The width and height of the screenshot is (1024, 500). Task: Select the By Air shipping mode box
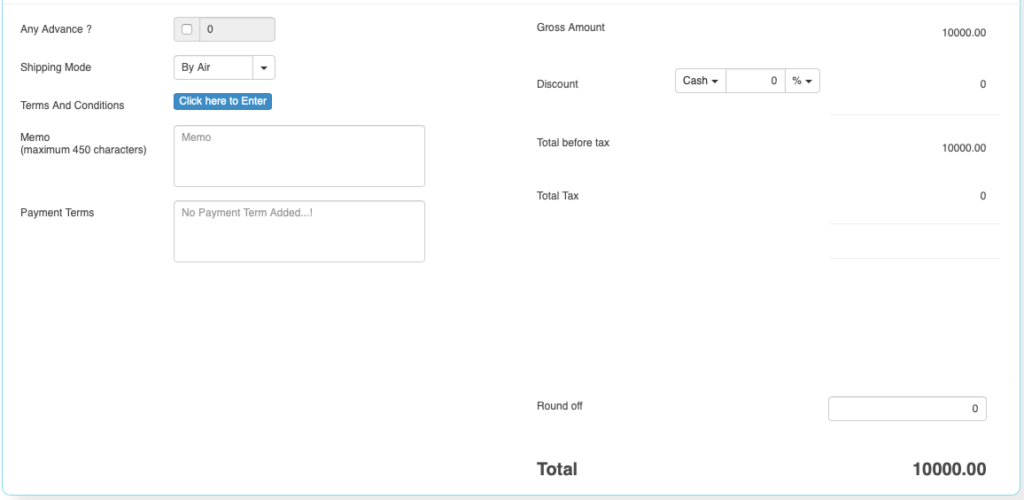click(213, 67)
